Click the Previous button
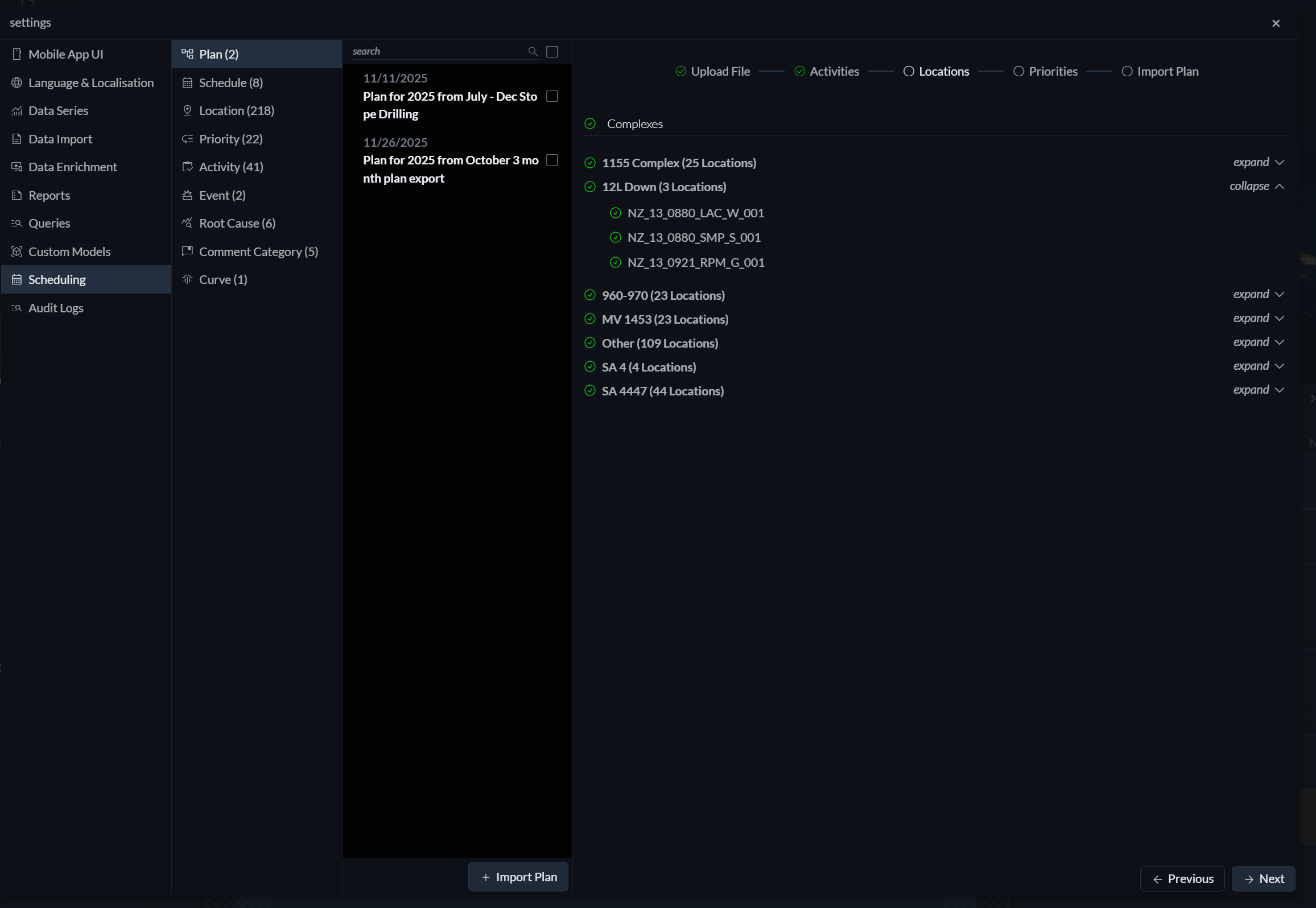The height and width of the screenshot is (908, 1316). coord(1182,878)
